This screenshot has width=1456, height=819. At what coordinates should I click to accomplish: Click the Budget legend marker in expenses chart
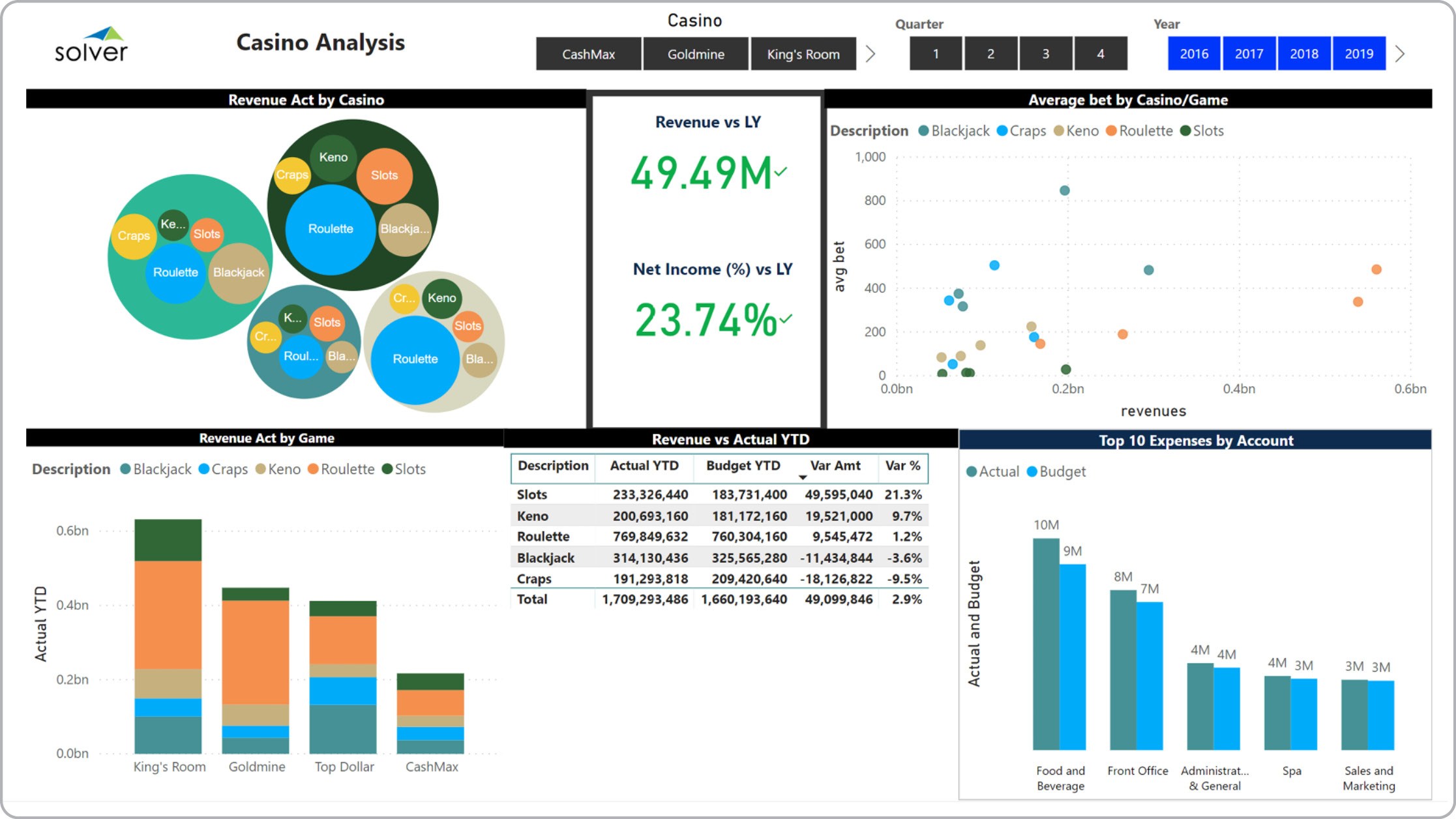[x=1032, y=471]
